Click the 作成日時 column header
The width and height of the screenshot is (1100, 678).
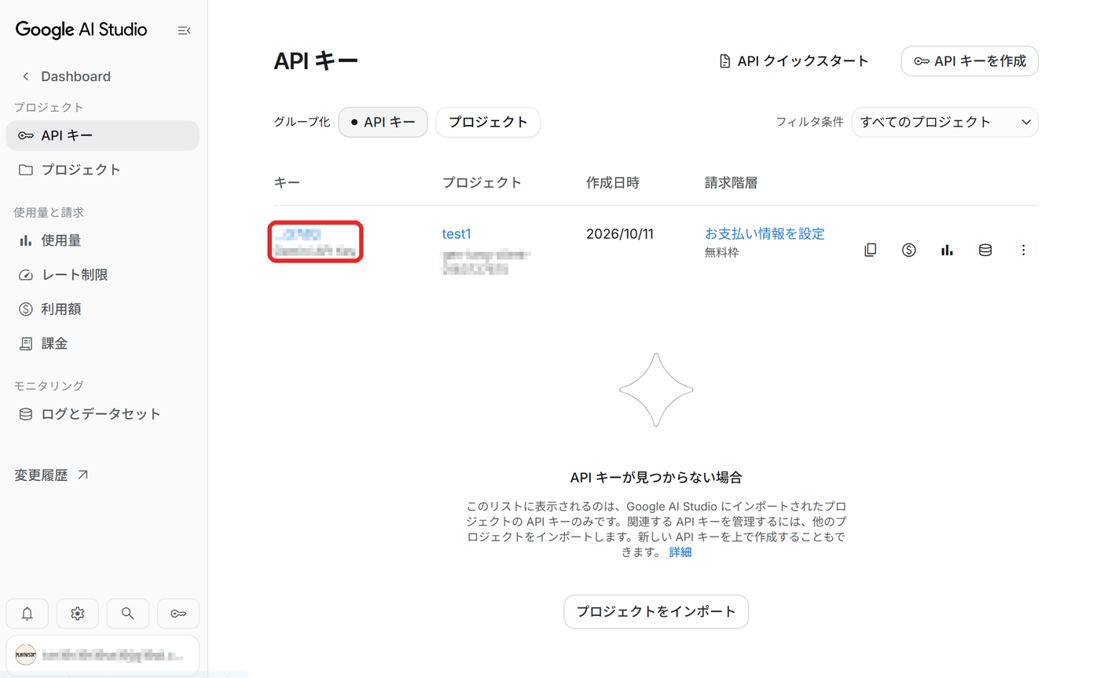click(613, 182)
